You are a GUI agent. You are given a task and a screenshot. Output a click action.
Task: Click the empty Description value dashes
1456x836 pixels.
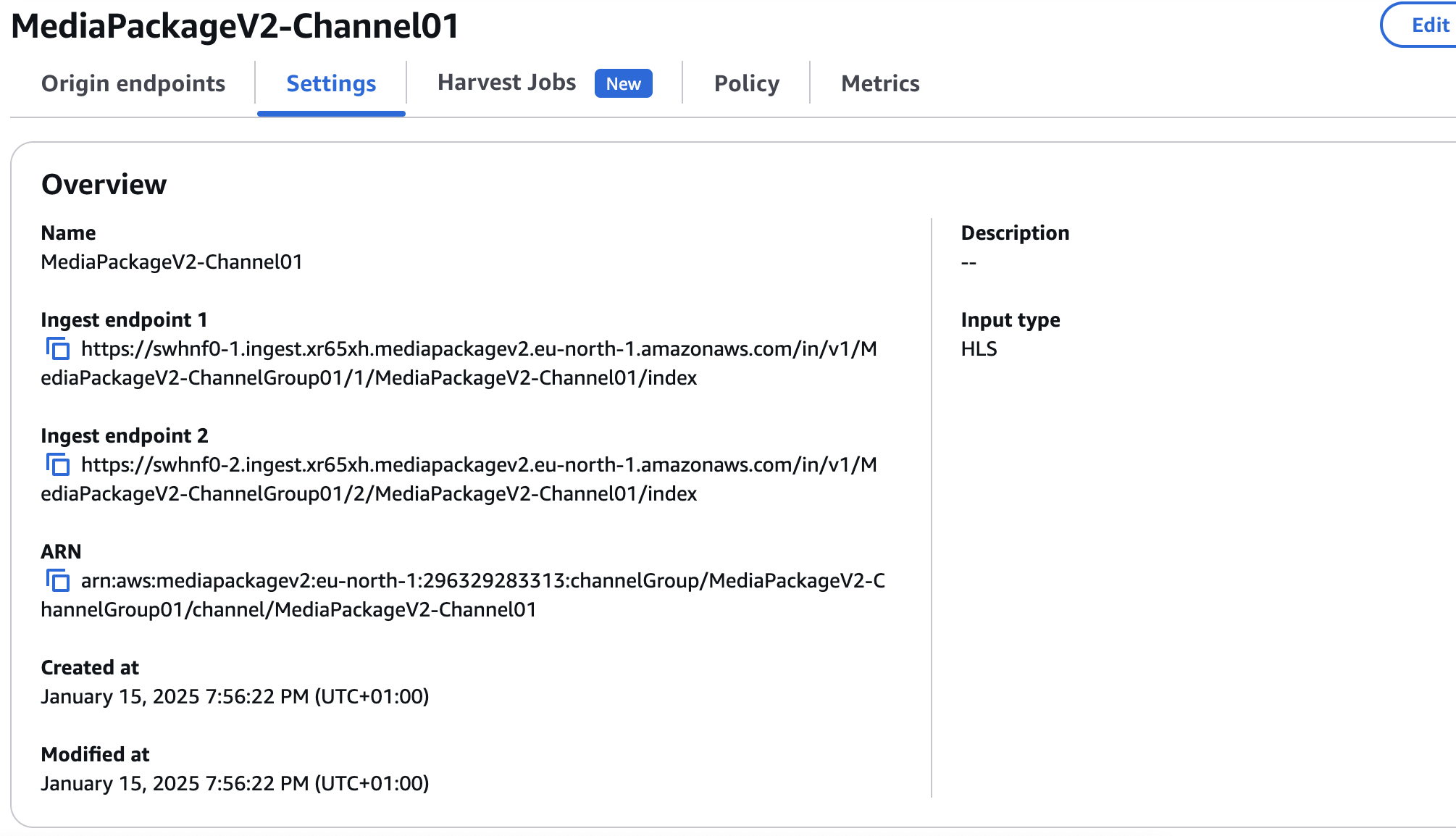(968, 262)
